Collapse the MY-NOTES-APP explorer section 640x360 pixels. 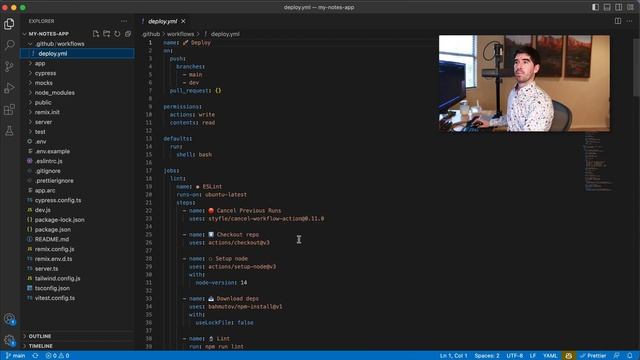point(49,34)
